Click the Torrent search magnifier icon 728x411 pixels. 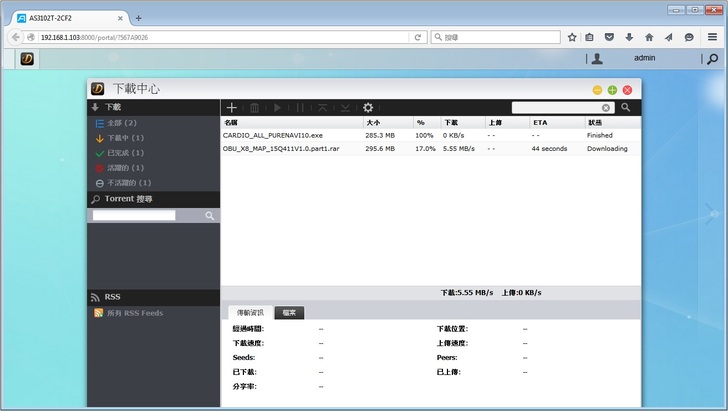click(210, 215)
